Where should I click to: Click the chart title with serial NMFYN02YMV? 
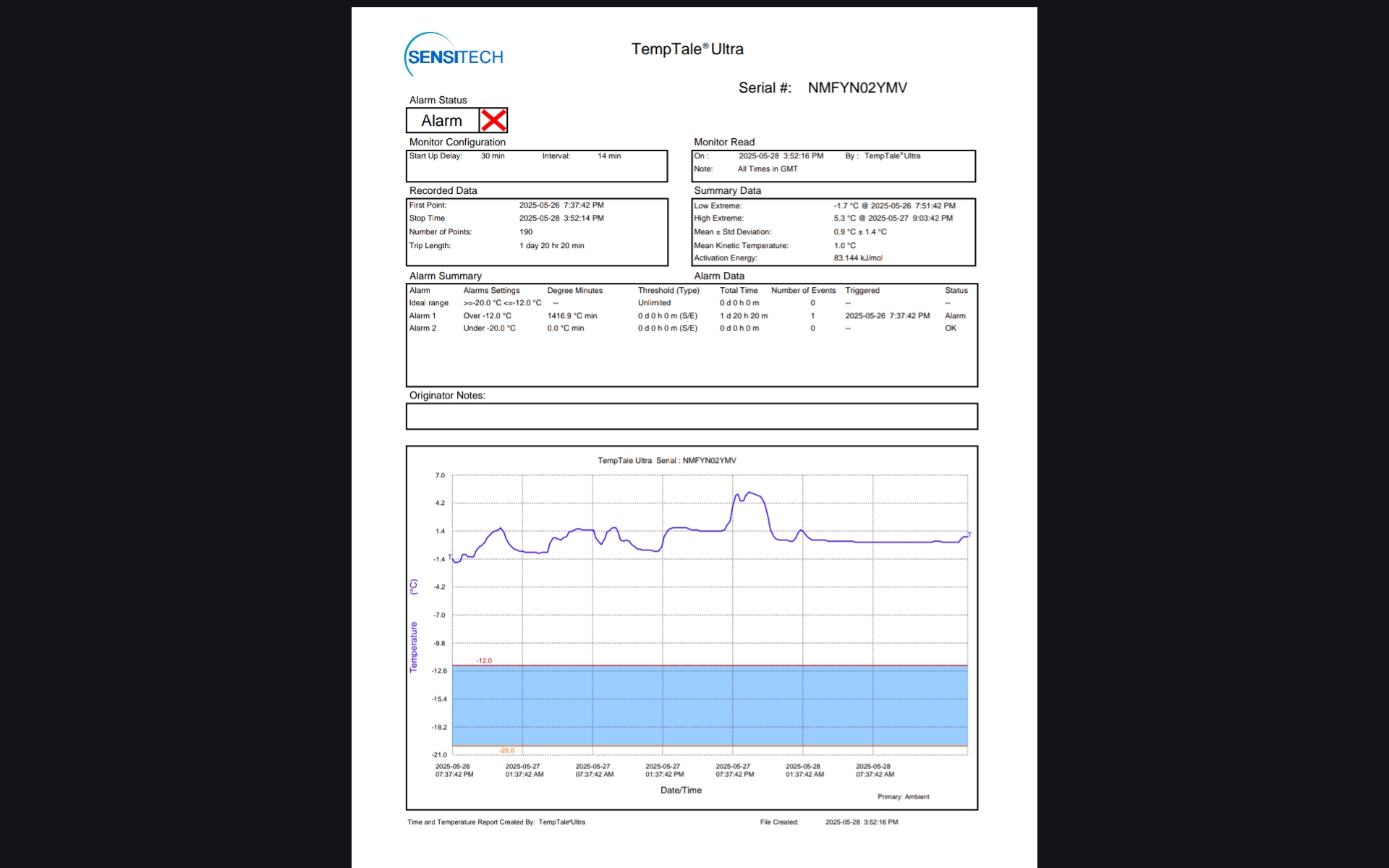pos(667,461)
